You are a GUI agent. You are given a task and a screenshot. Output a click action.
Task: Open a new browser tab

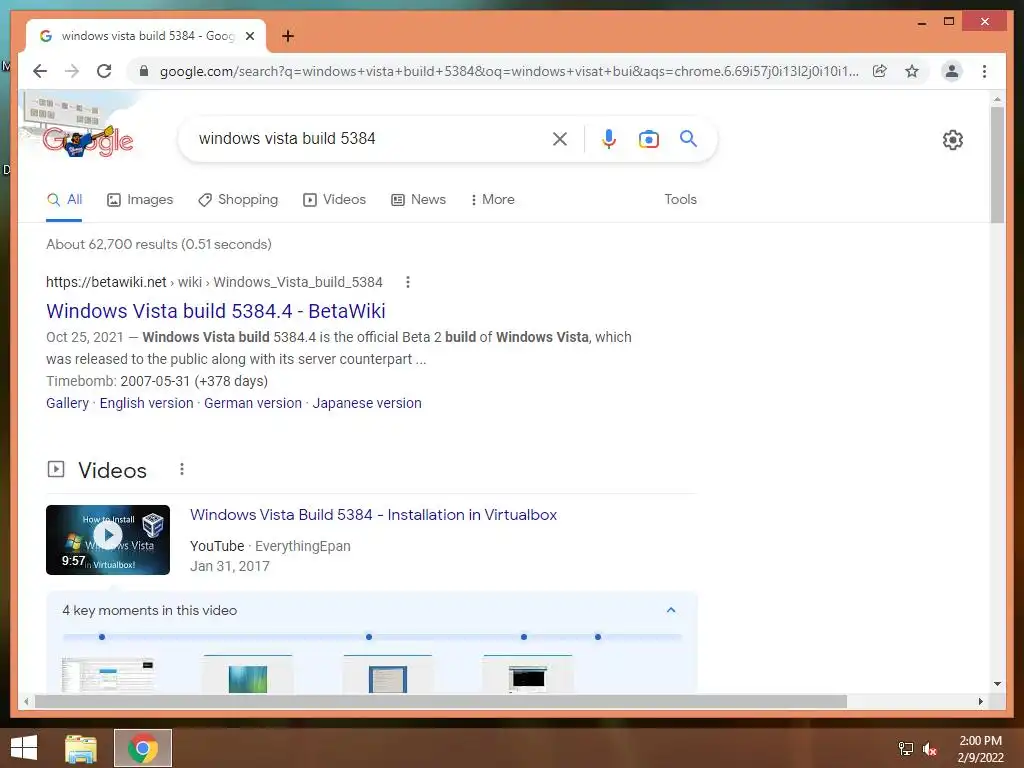point(288,36)
